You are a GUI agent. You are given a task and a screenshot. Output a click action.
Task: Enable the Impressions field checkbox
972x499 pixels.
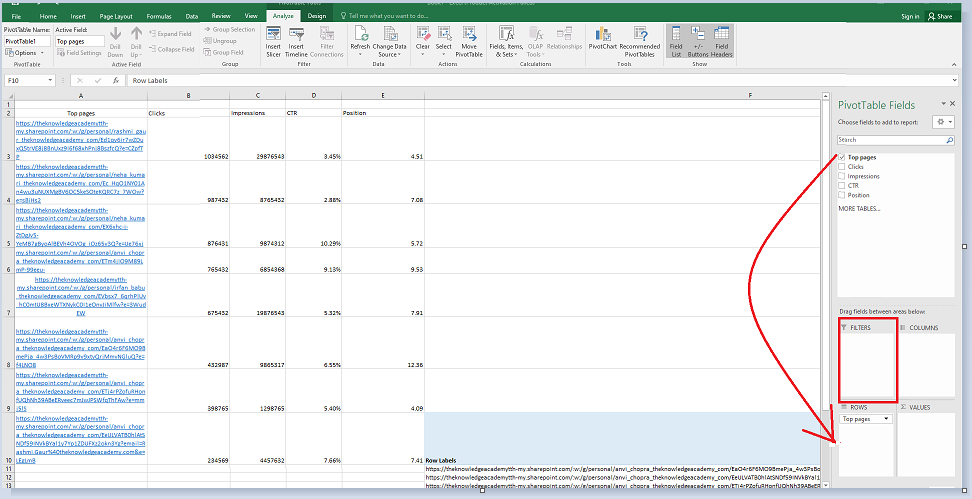842,176
